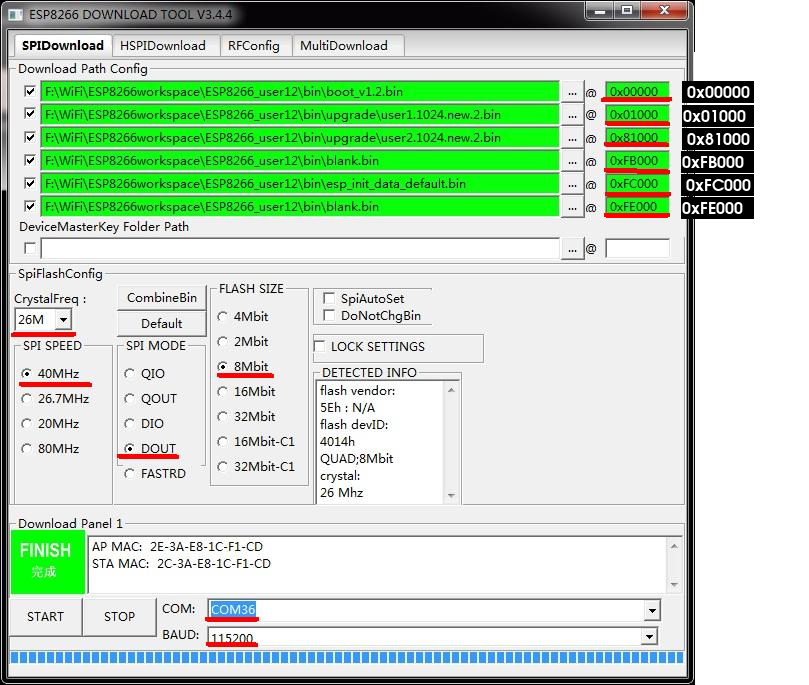Click the DETECTED INFO scrollbar up arrow

(451, 390)
